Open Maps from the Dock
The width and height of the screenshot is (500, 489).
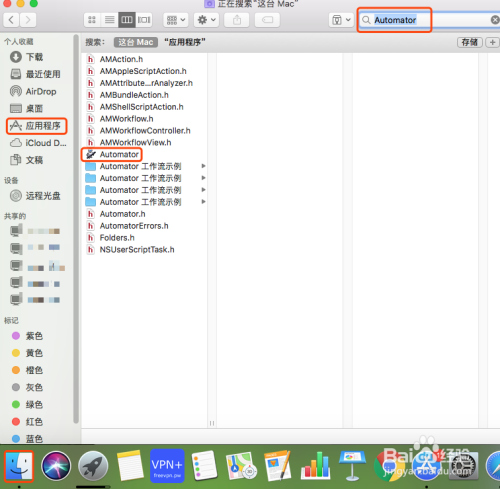pos(241,466)
